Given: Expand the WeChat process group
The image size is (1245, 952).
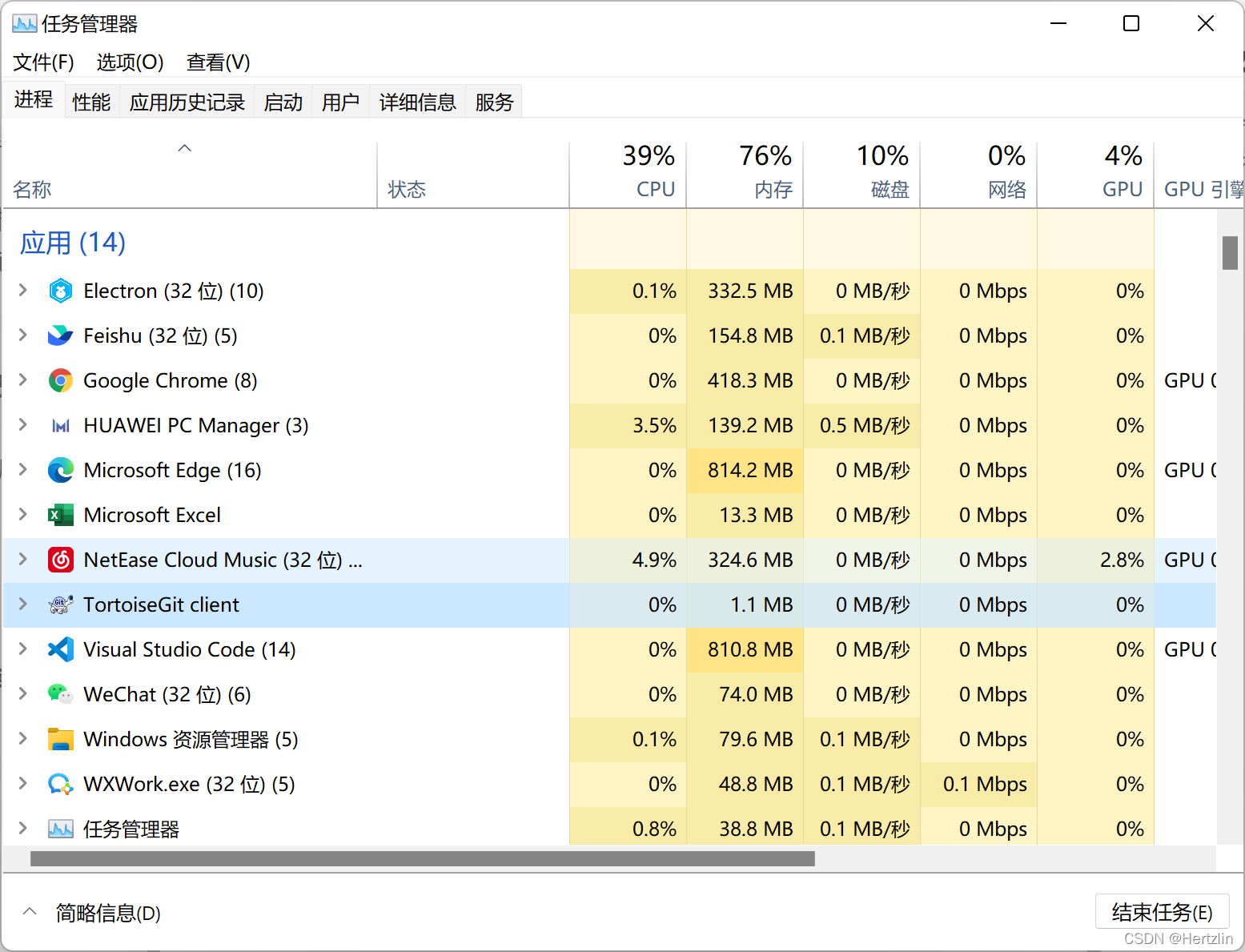Looking at the screenshot, I should 23,693.
